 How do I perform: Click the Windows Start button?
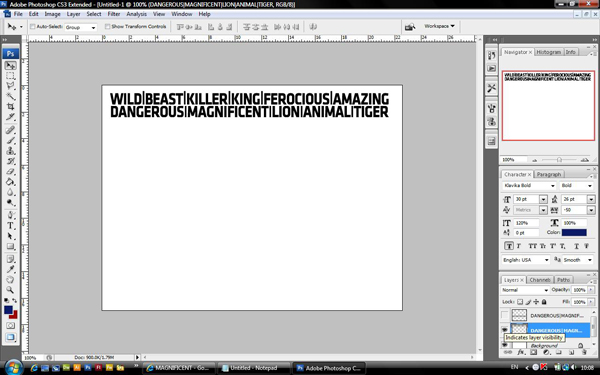click(x=13, y=368)
